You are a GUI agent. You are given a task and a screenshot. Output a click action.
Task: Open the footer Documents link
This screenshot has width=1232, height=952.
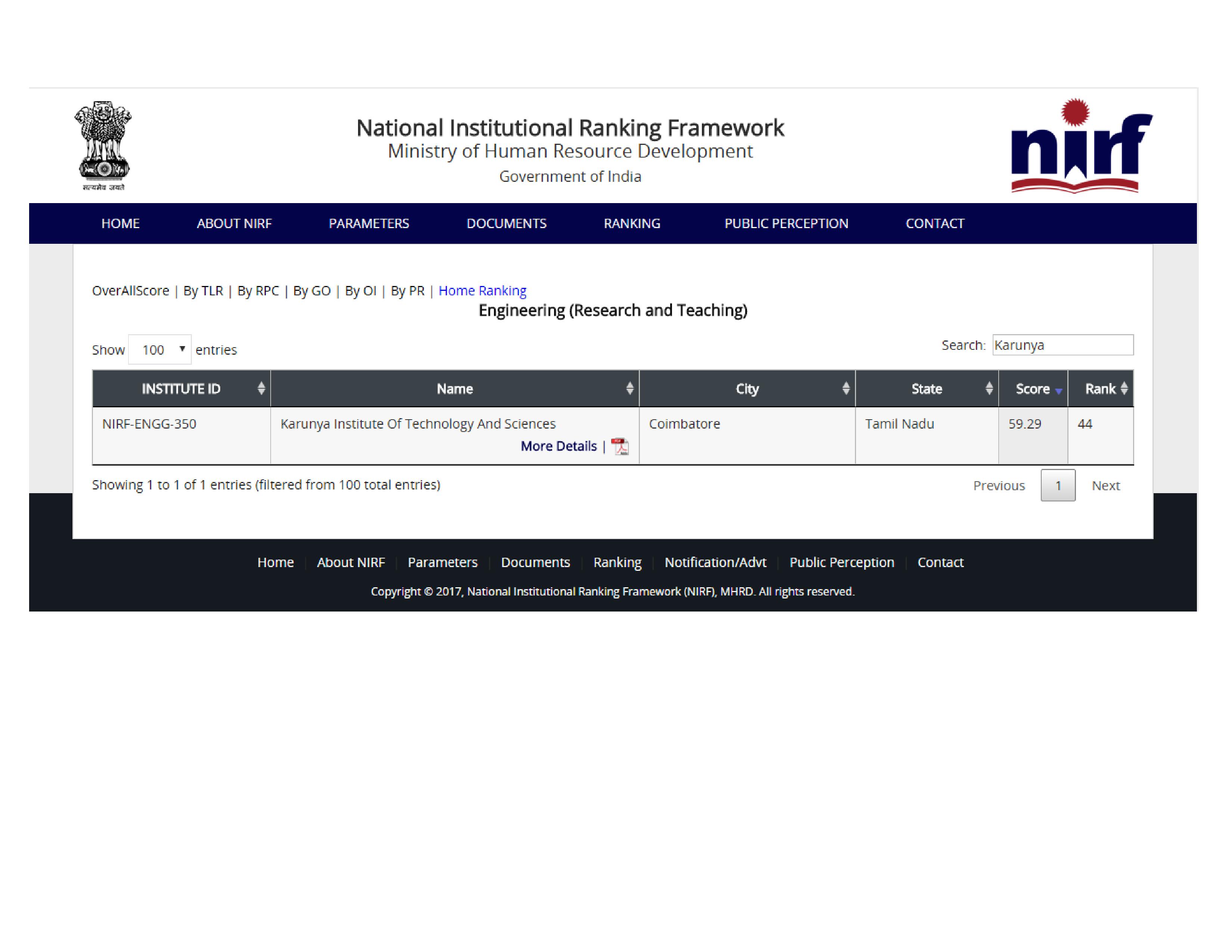(535, 562)
